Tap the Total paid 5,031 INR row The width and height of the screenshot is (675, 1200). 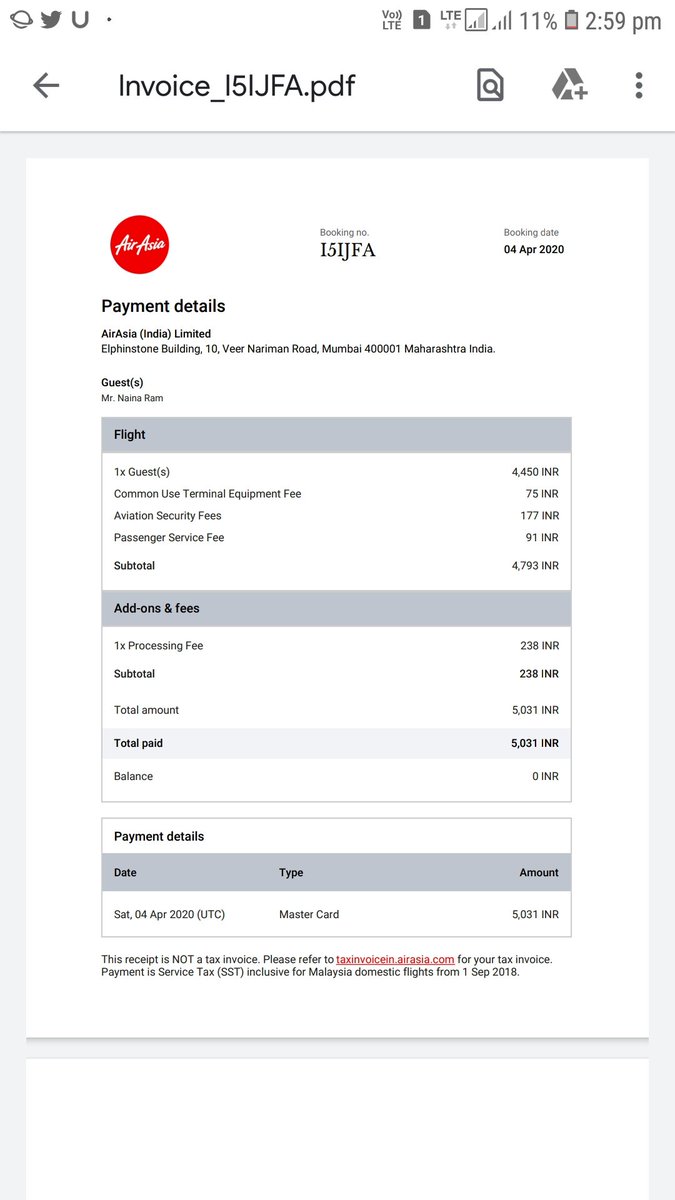point(335,743)
